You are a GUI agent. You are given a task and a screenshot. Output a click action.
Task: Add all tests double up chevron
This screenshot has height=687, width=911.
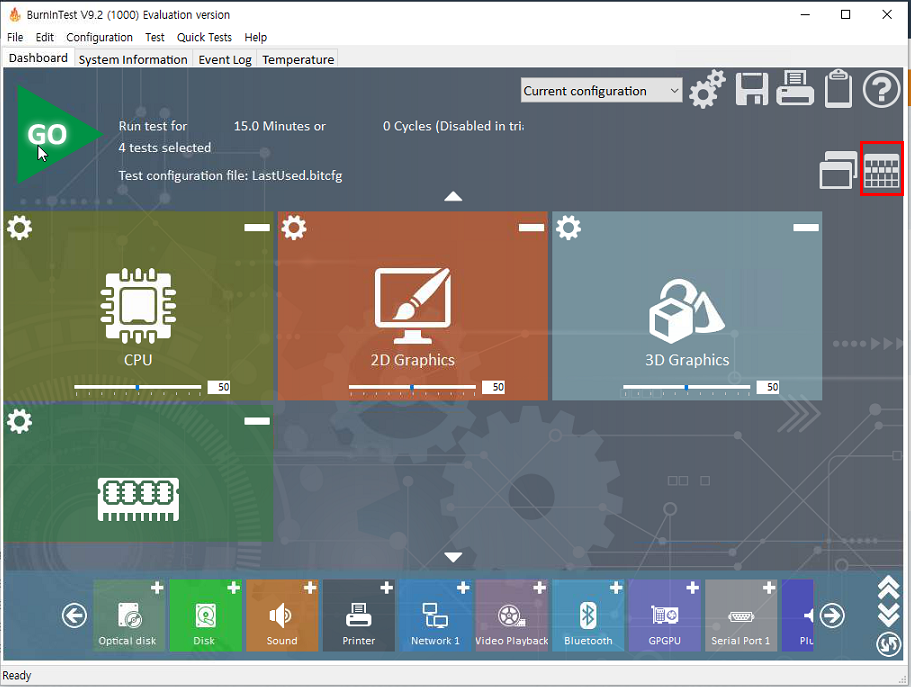tap(889, 588)
